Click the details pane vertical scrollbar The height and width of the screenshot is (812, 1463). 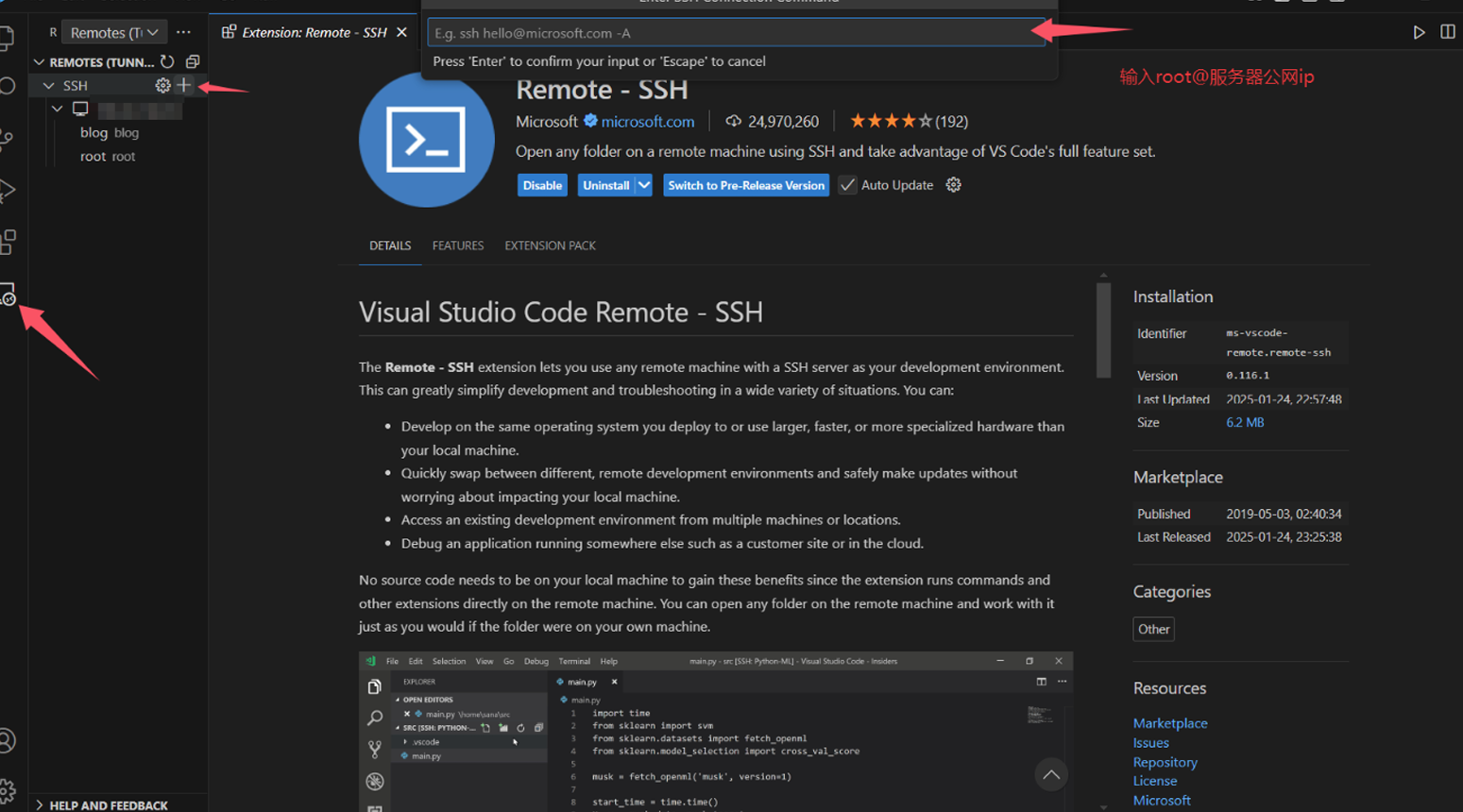tap(1103, 330)
